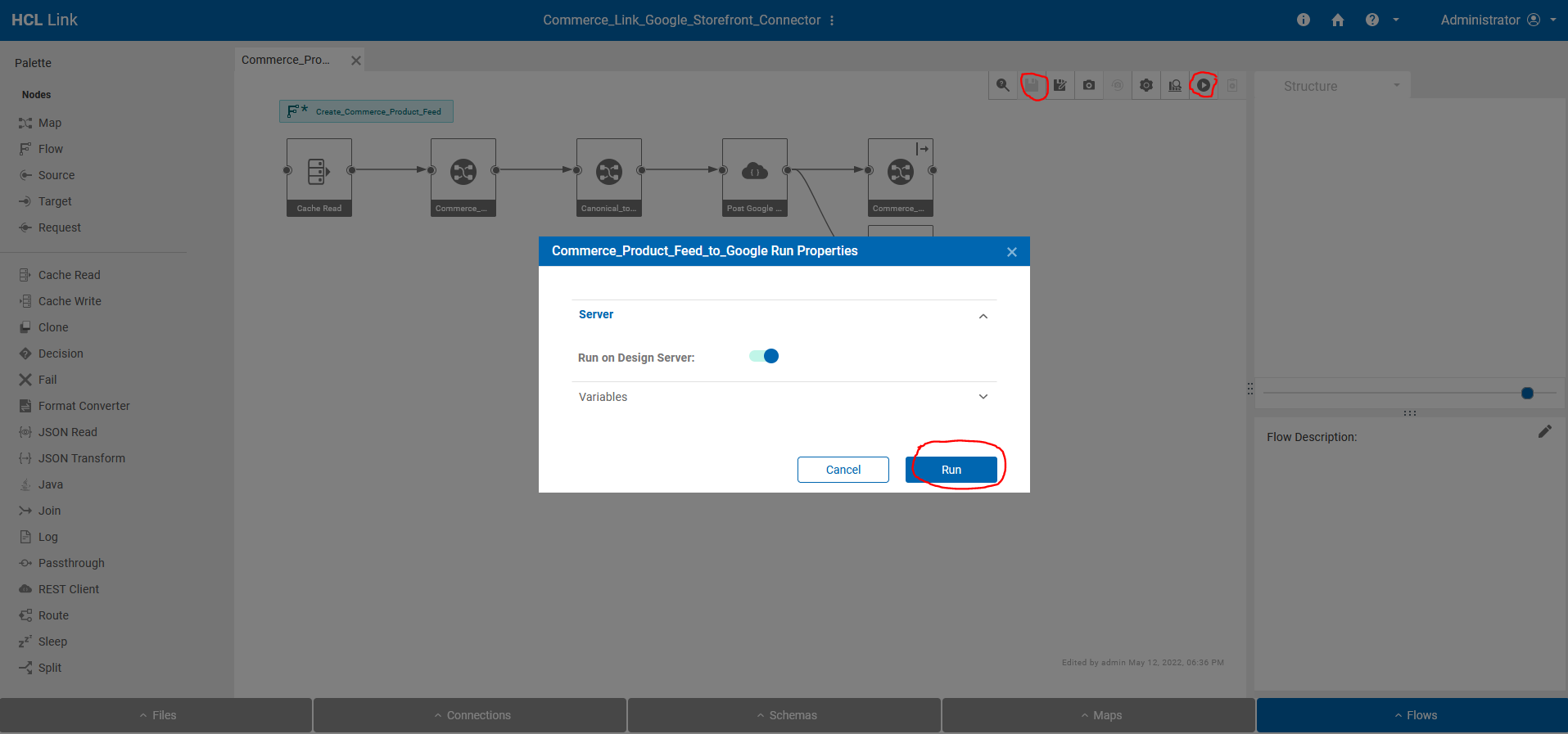Expand the Connections bottom panel
1568x734 pixels.
tap(471, 715)
